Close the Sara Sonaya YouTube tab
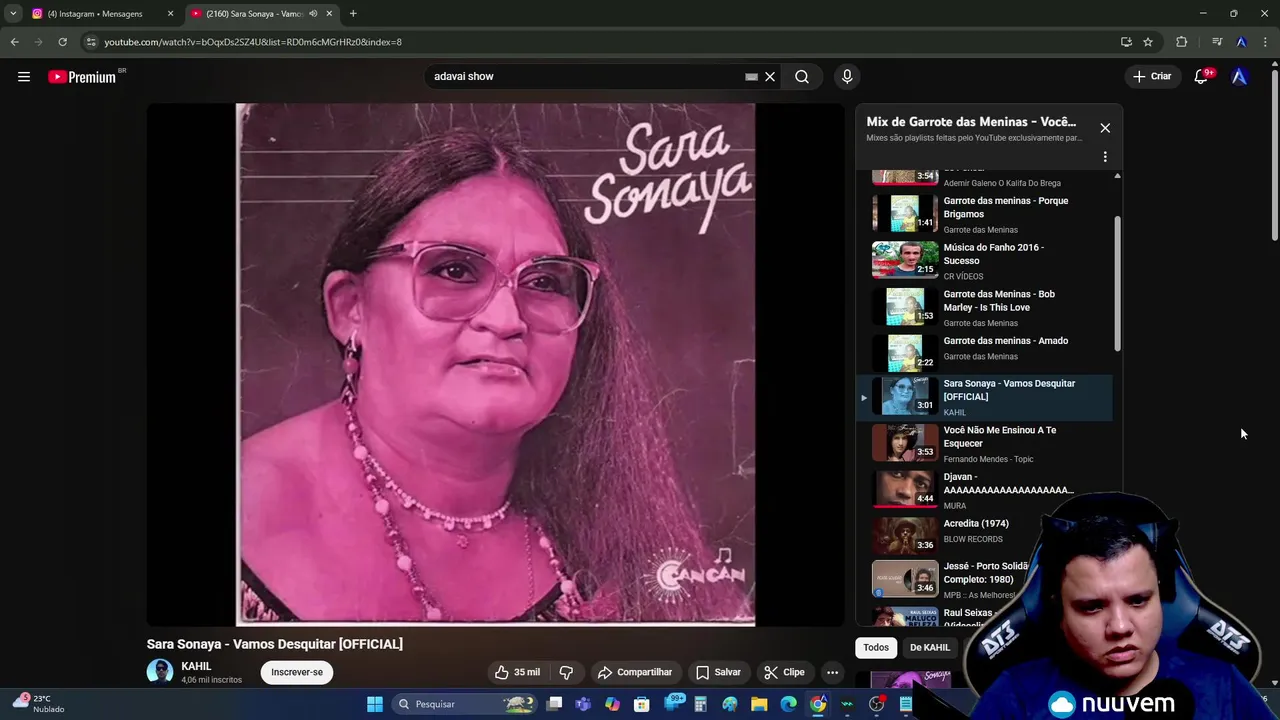1280x720 pixels. [329, 14]
